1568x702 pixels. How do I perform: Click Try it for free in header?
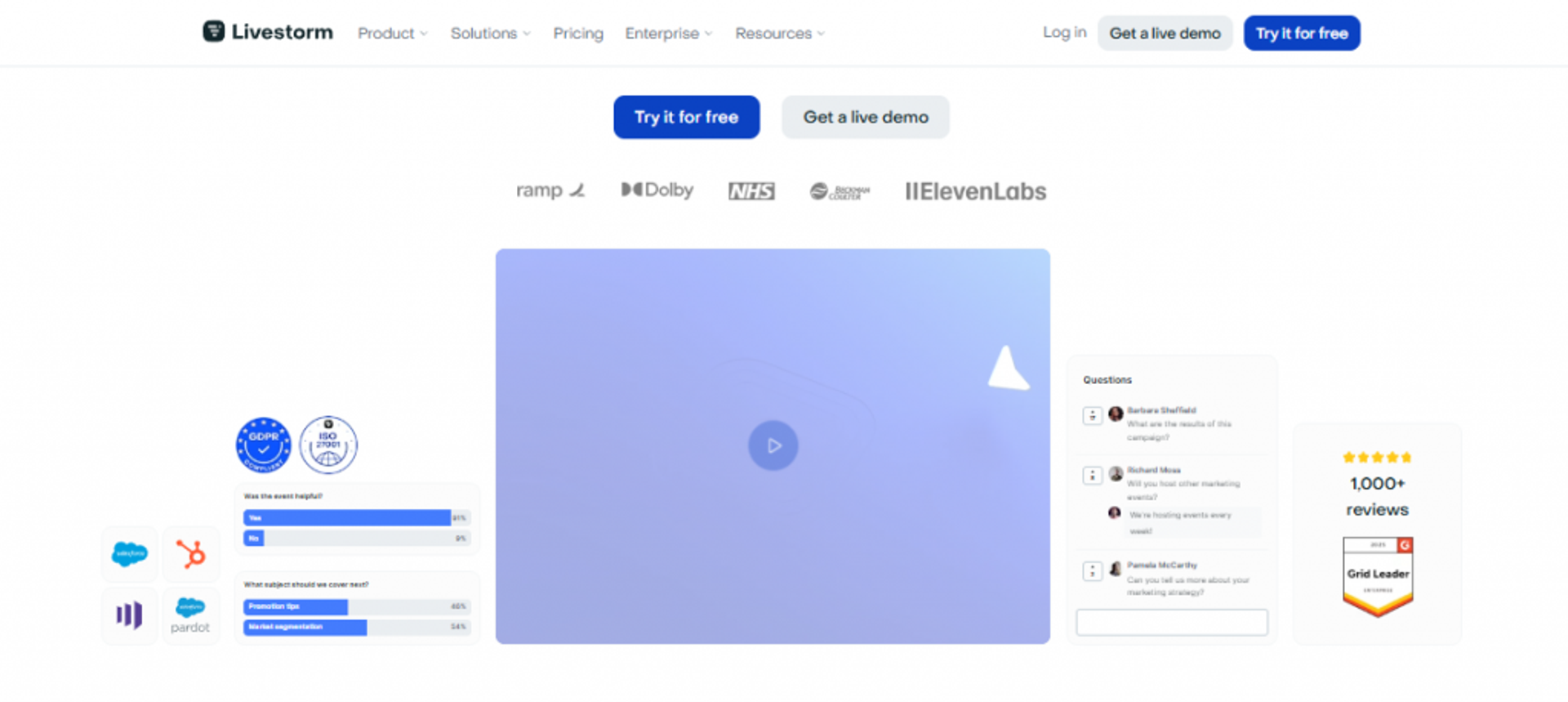(1302, 34)
